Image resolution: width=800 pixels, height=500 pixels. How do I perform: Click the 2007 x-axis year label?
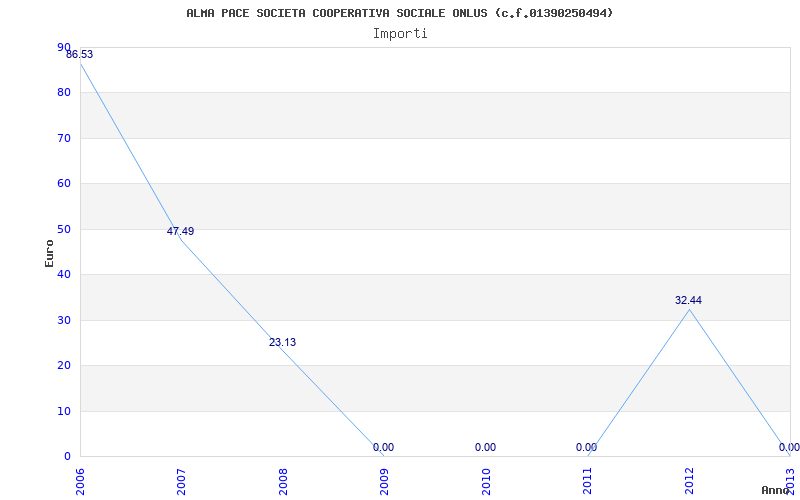(x=181, y=482)
